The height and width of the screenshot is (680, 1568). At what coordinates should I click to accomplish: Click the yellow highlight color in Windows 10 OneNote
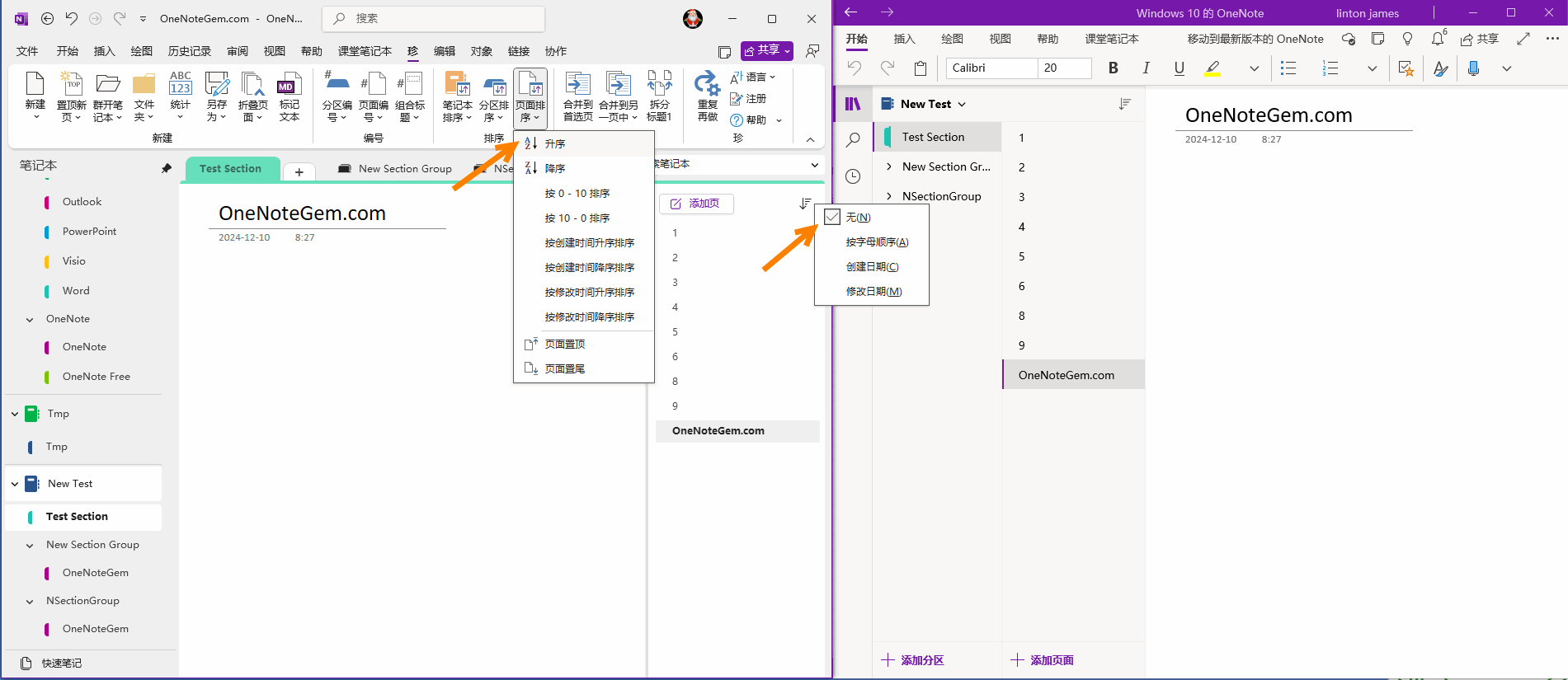point(1212,68)
